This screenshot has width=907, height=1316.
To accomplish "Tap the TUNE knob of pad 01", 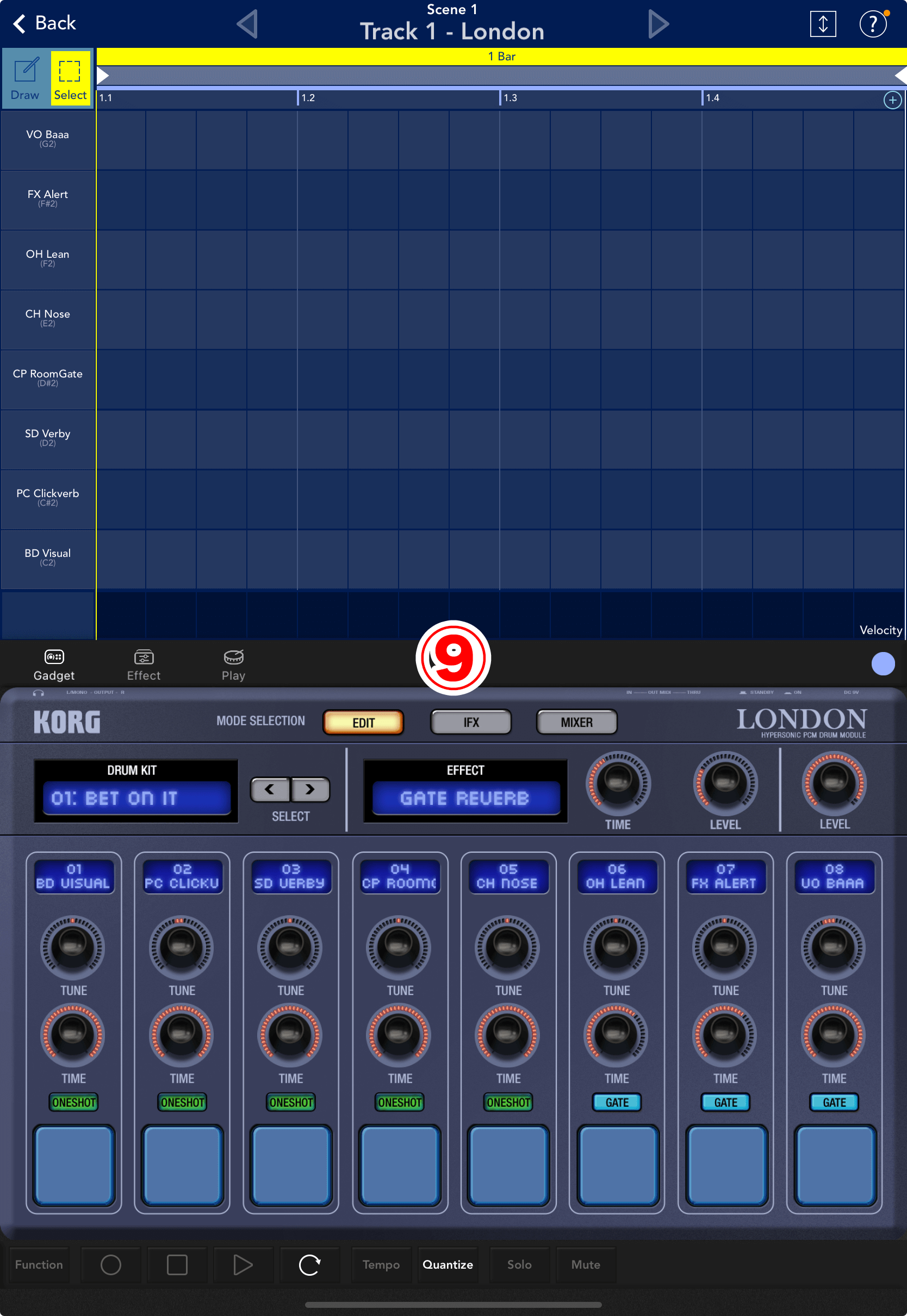I will click(x=73, y=947).
